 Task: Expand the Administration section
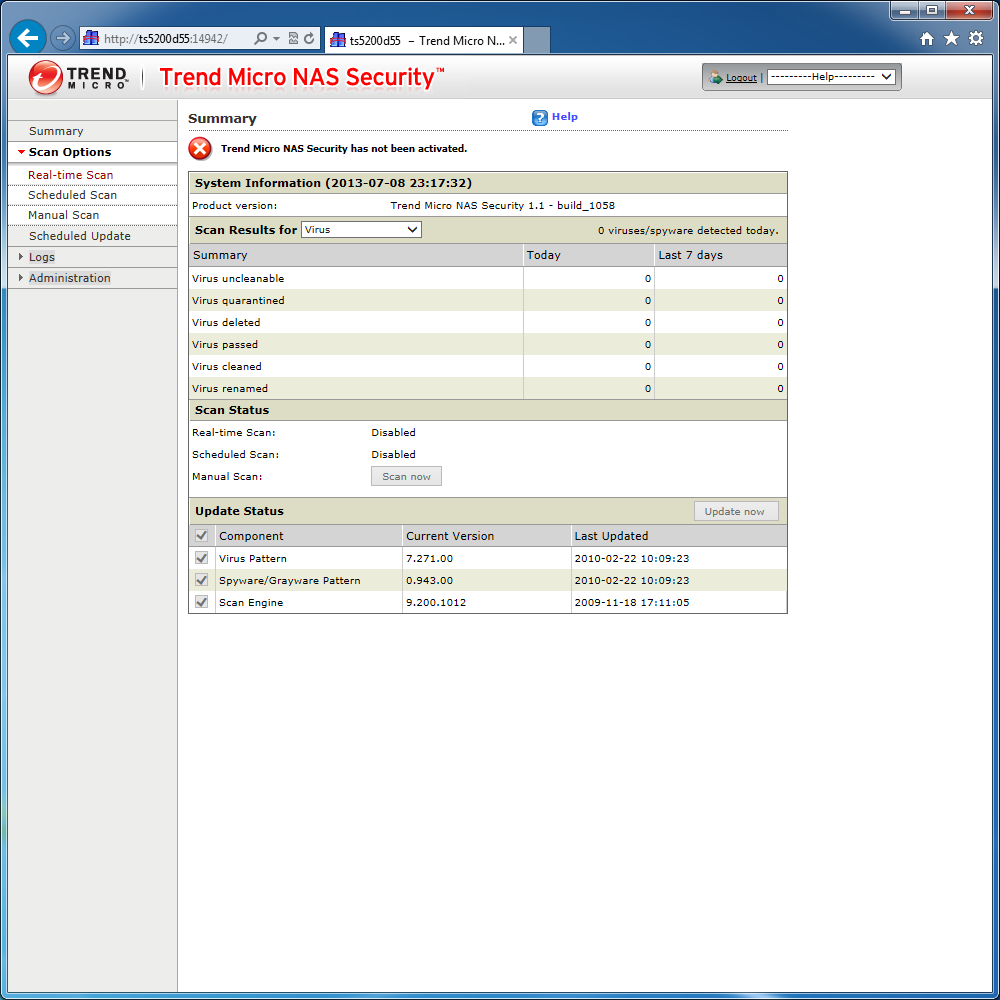[70, 278]
